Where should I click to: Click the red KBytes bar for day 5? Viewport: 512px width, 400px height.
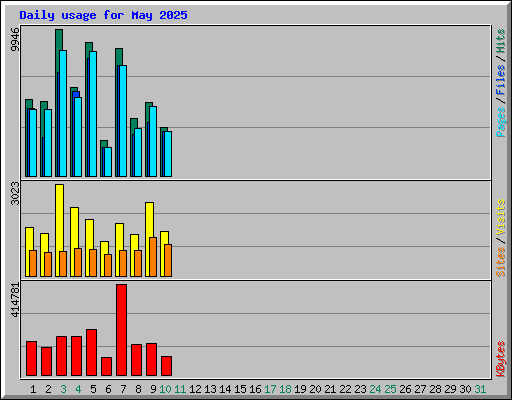point(91,352)
